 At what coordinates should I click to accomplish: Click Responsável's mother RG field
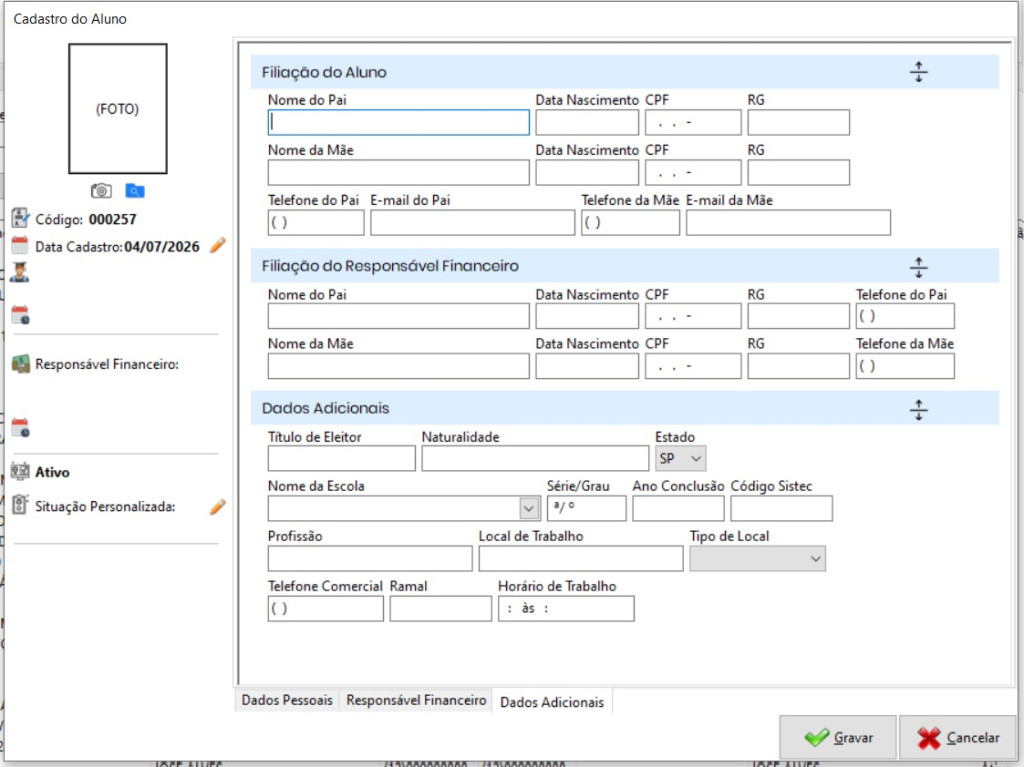point(798,366)
